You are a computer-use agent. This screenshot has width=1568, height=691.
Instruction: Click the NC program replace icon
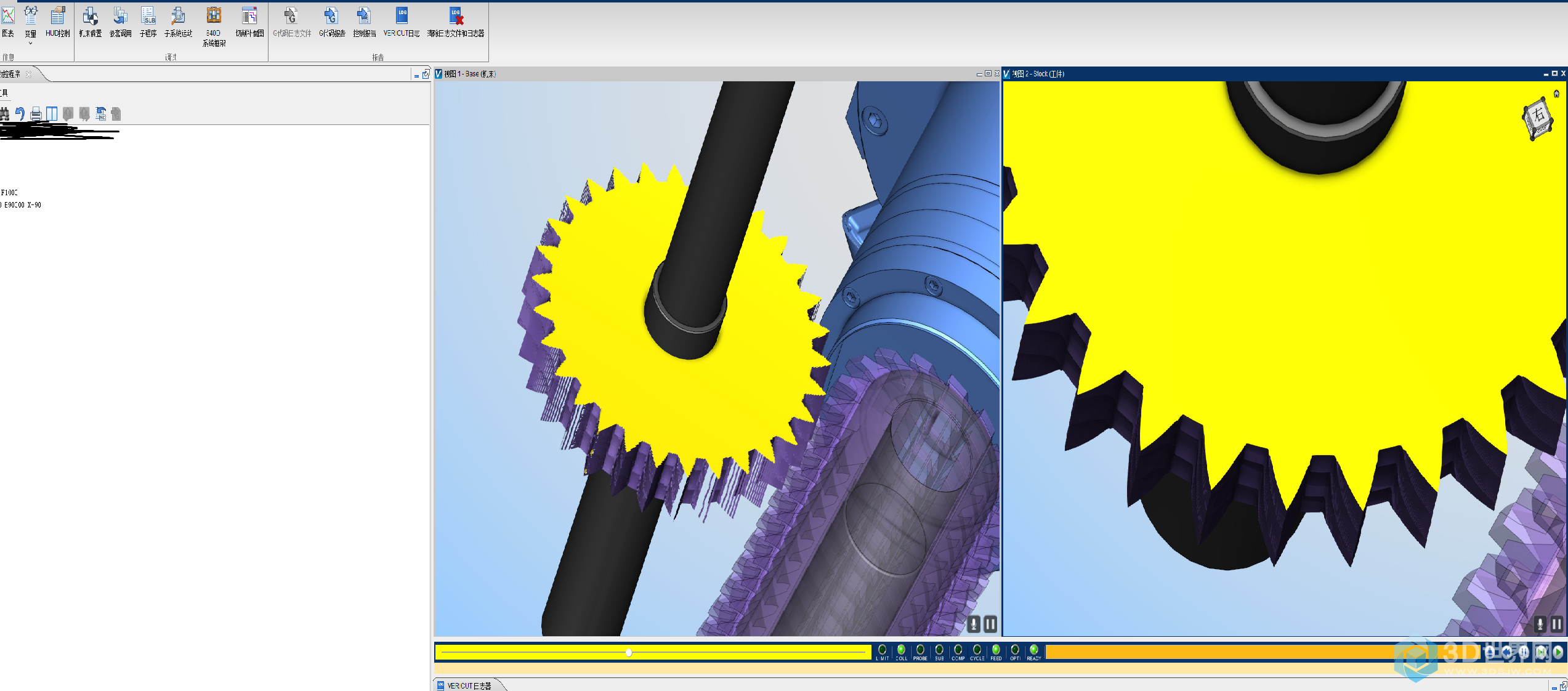click(101, 113)
